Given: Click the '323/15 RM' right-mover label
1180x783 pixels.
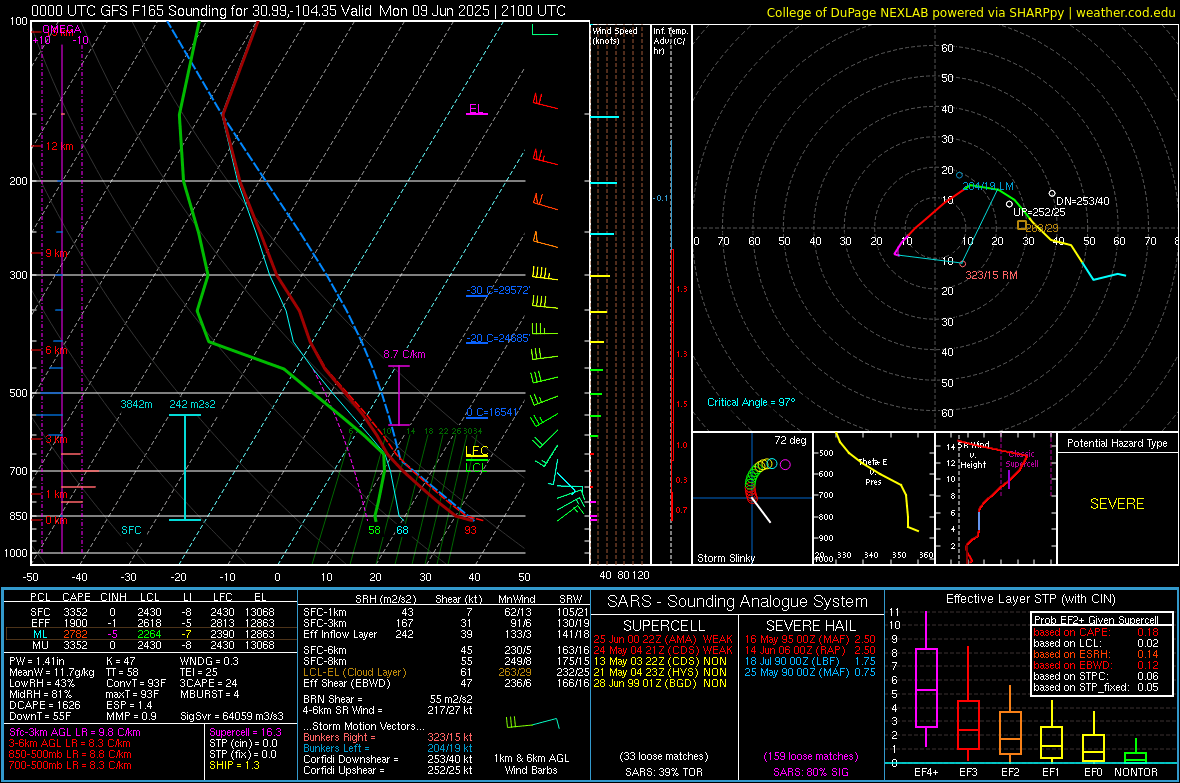Looking at the screenshot, I should click(x=991, y=275).
